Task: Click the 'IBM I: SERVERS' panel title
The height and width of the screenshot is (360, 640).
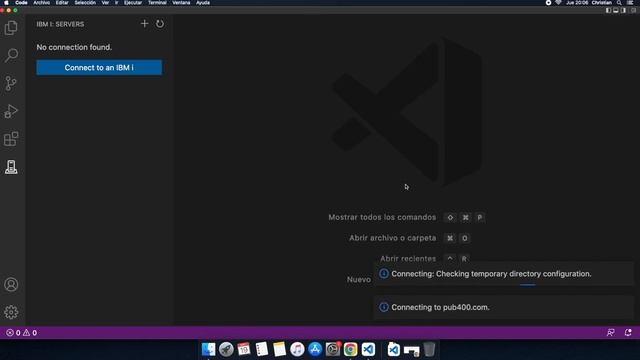Action: click(x=60, y=24)
